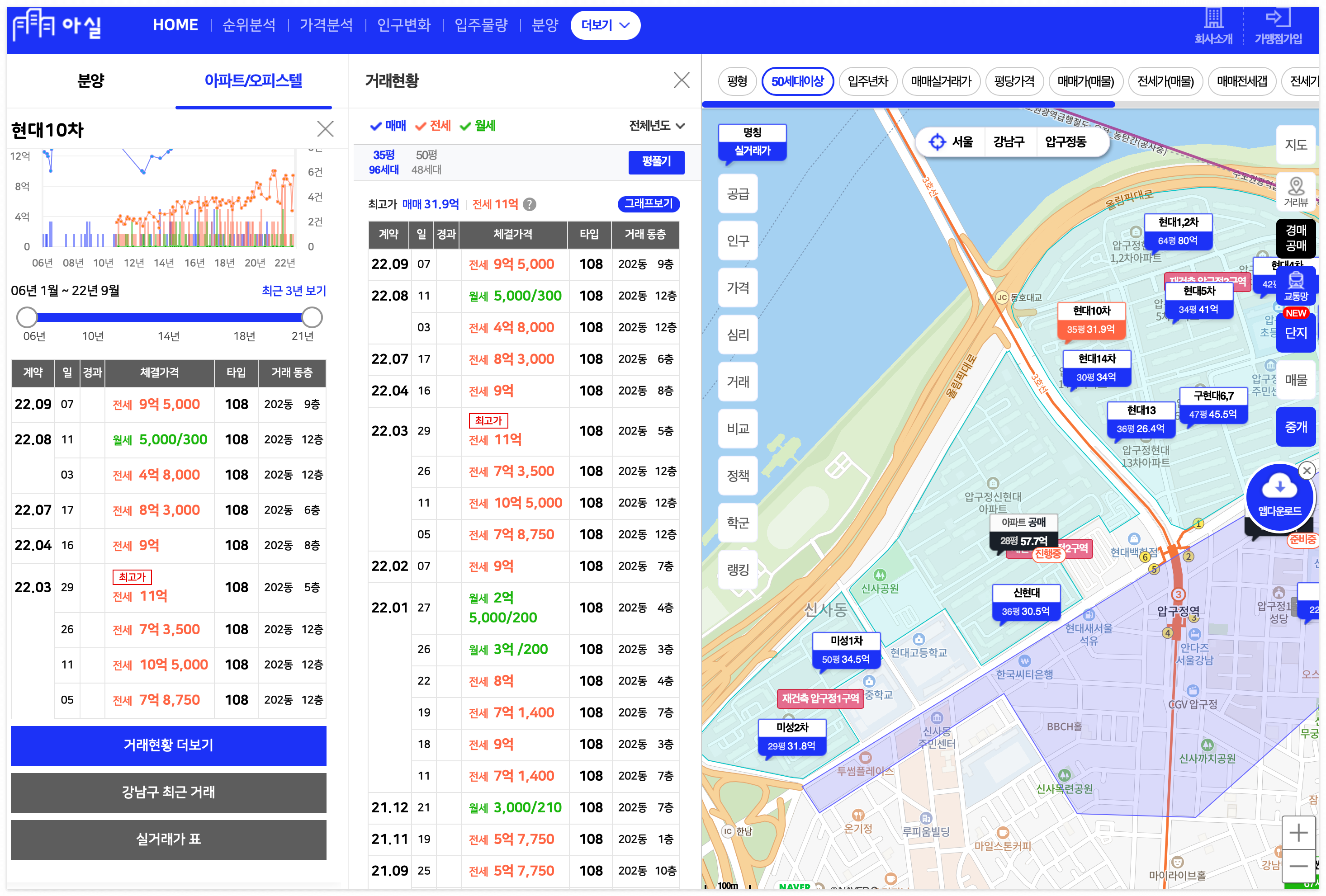Image resolution: width=1326 pixels, height=896 pixels.
Task: Toggle the 매매 checkbox filter
Action: 388,126
